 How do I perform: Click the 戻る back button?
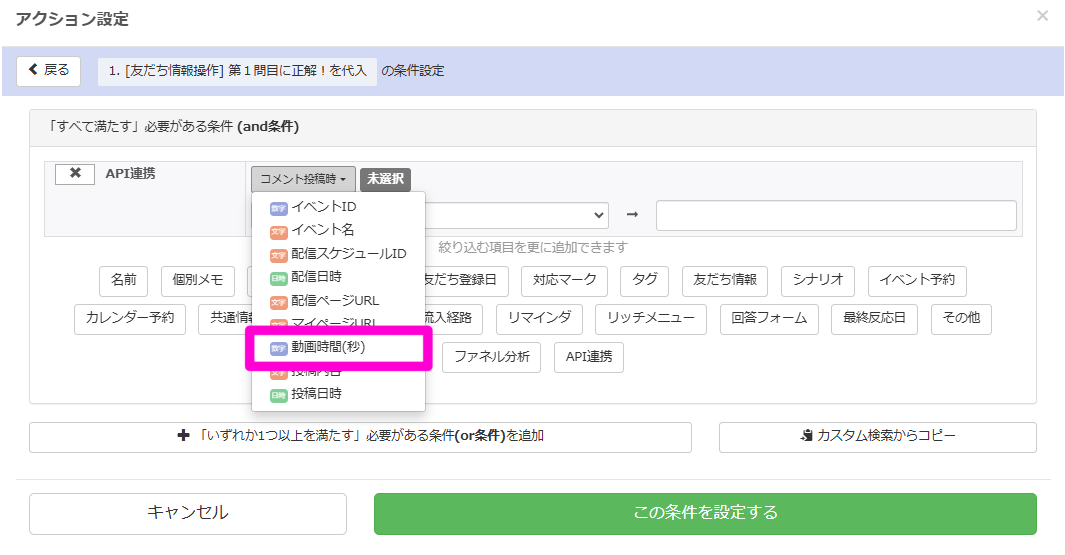pos(48,71)
